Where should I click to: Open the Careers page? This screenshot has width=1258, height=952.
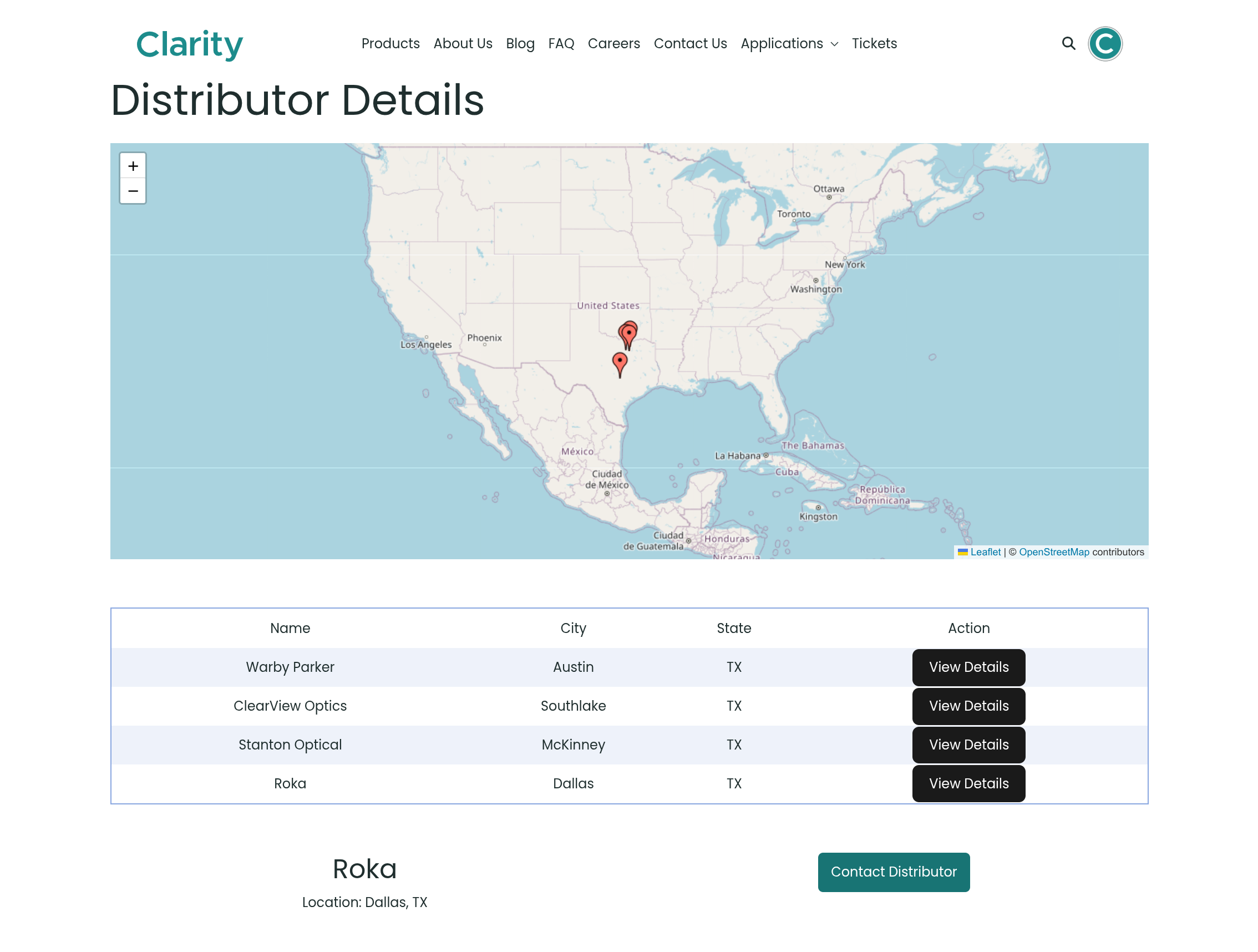point(613,43)
